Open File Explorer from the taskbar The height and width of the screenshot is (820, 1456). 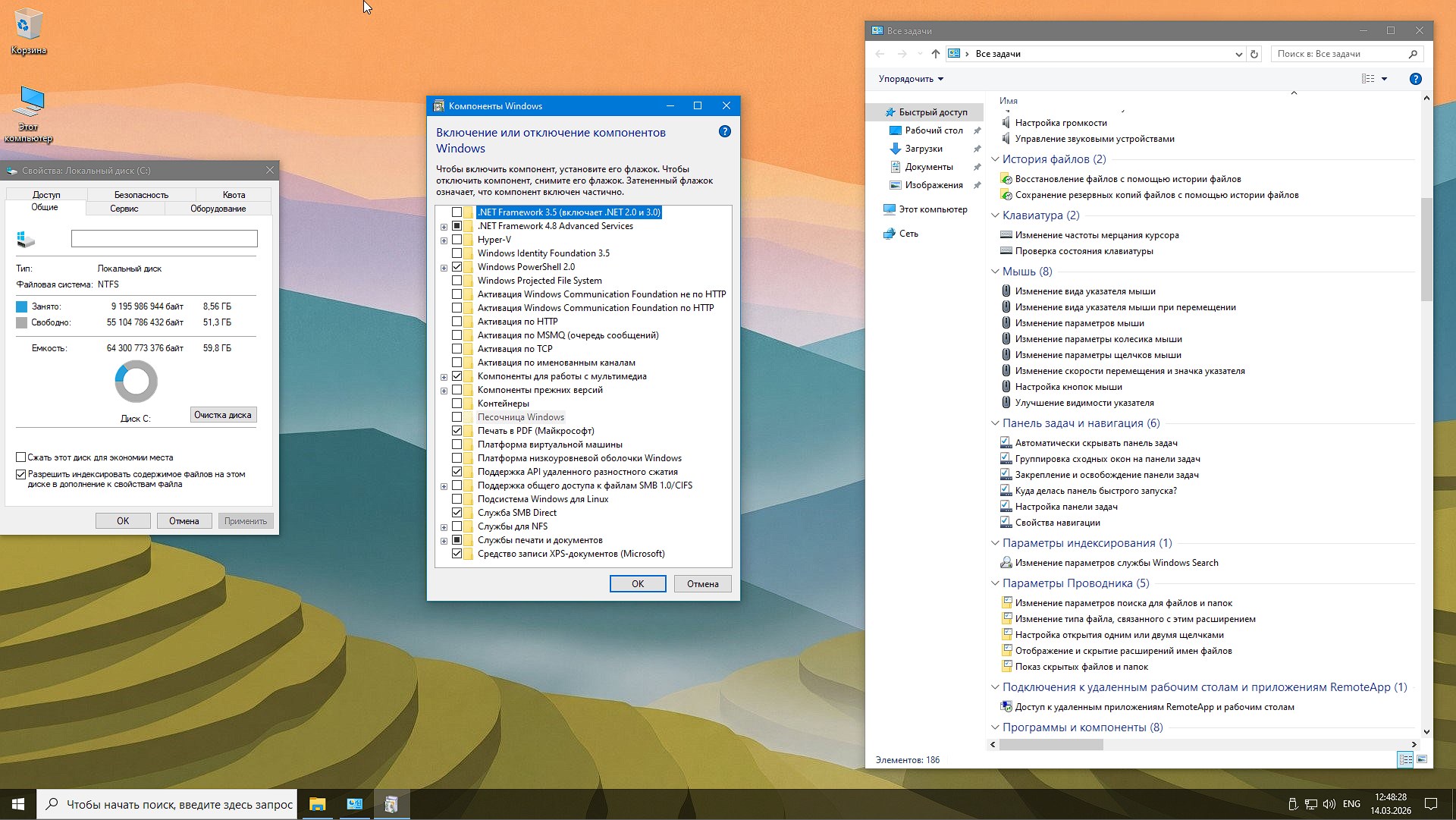318,804
